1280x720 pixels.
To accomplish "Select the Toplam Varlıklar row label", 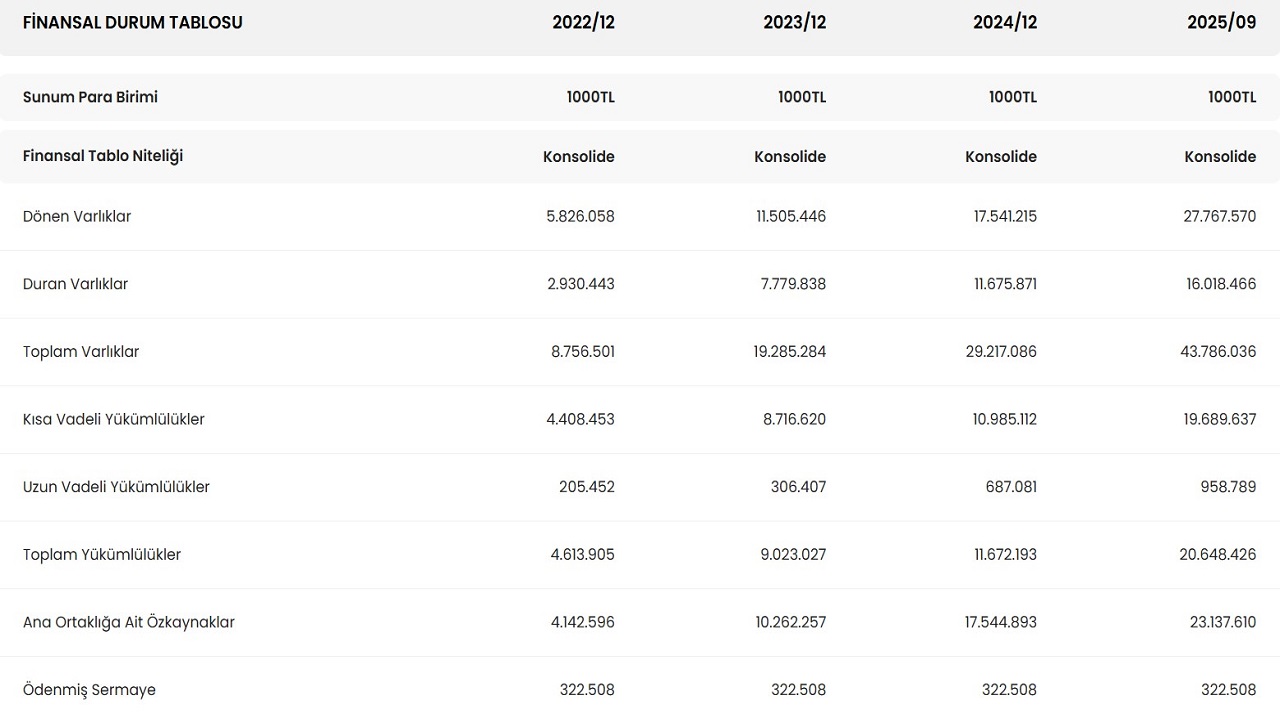I will point(81,352).
